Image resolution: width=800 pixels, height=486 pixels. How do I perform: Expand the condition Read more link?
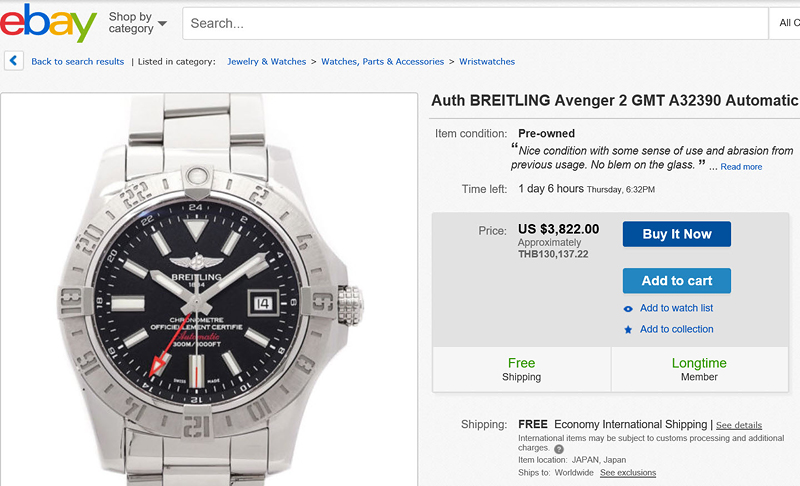point(741,167)
